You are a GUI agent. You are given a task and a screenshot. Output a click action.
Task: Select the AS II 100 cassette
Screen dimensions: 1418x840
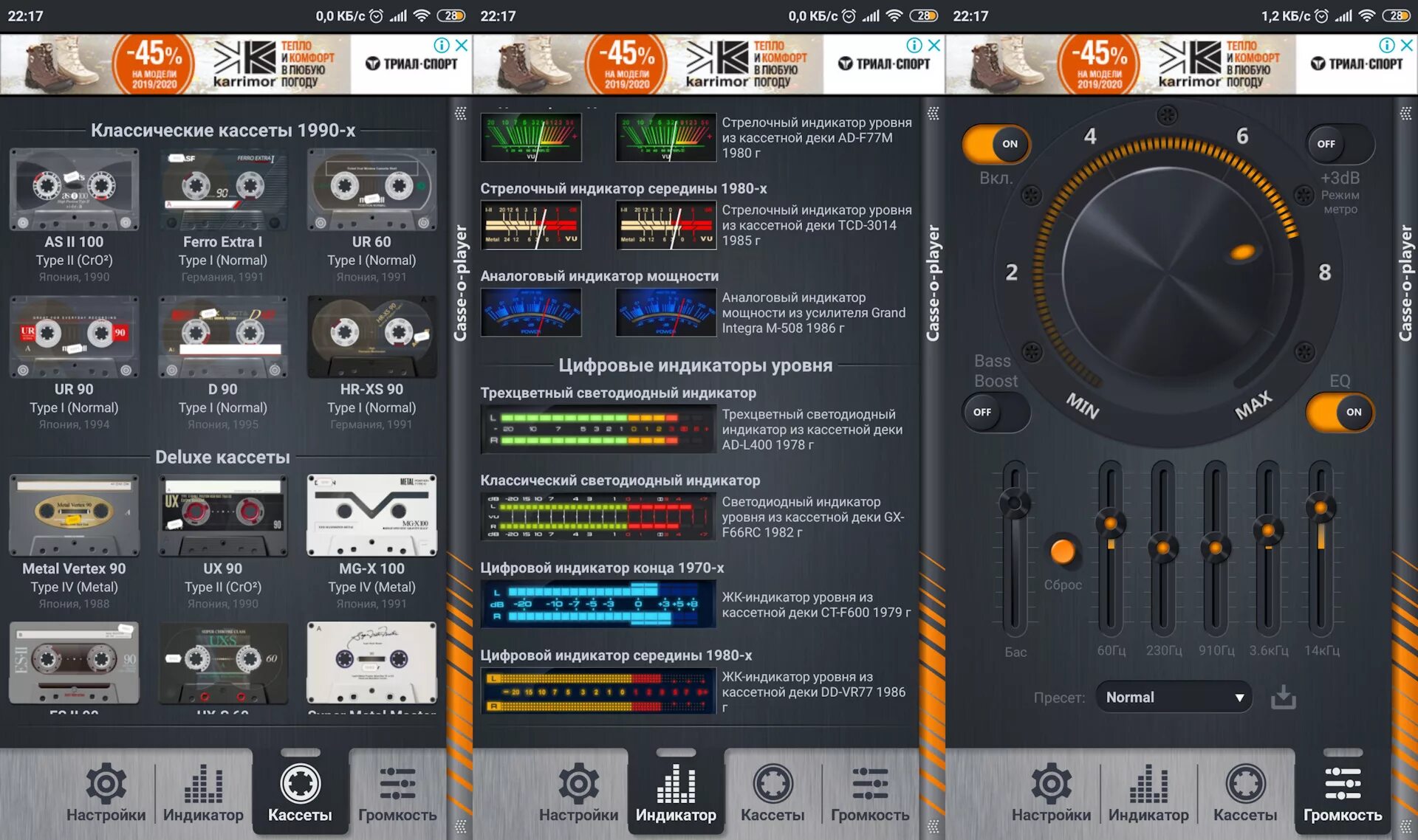[74, 190]
